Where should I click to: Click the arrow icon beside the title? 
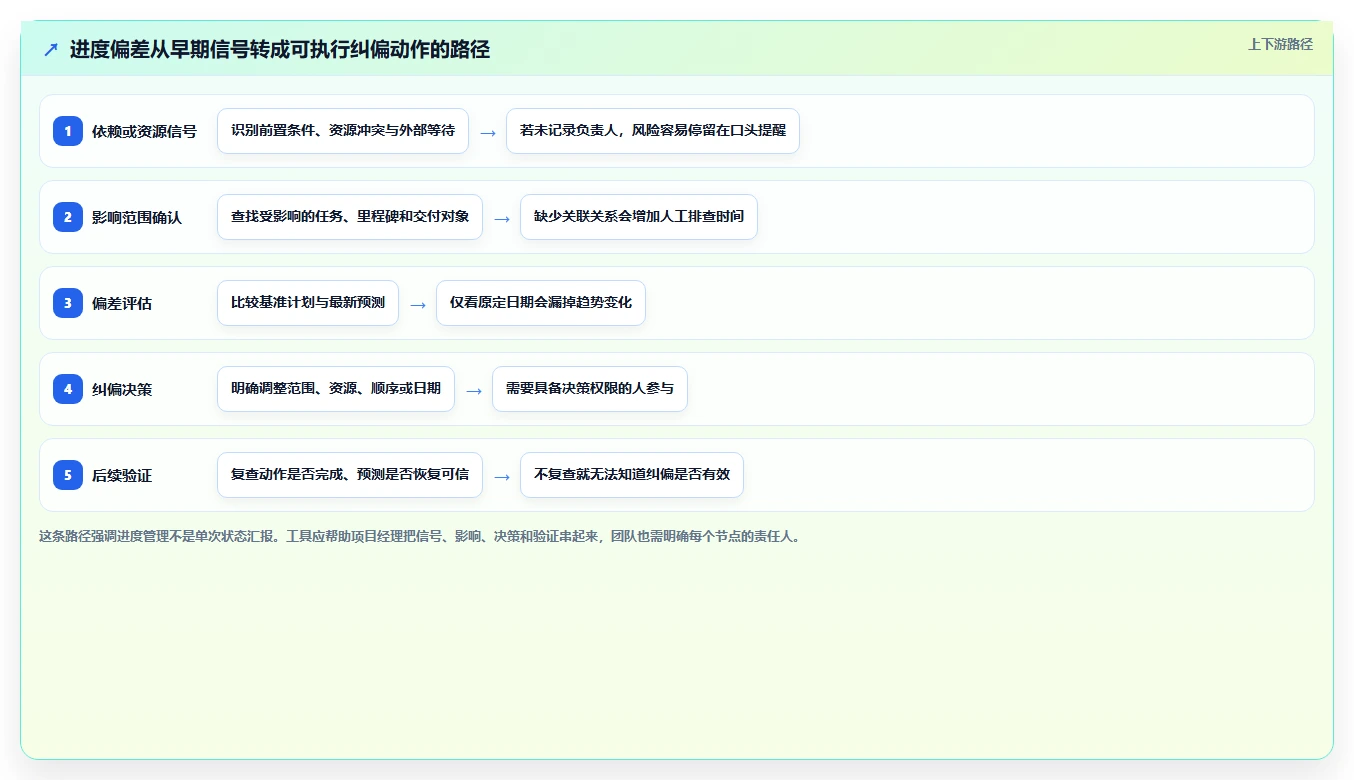point(51,50)
